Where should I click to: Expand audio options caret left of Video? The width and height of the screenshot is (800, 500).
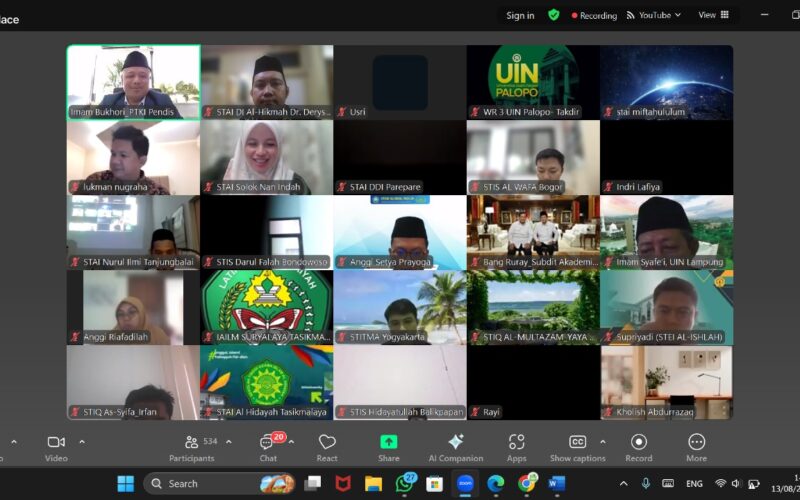click(x=14, y=442)
